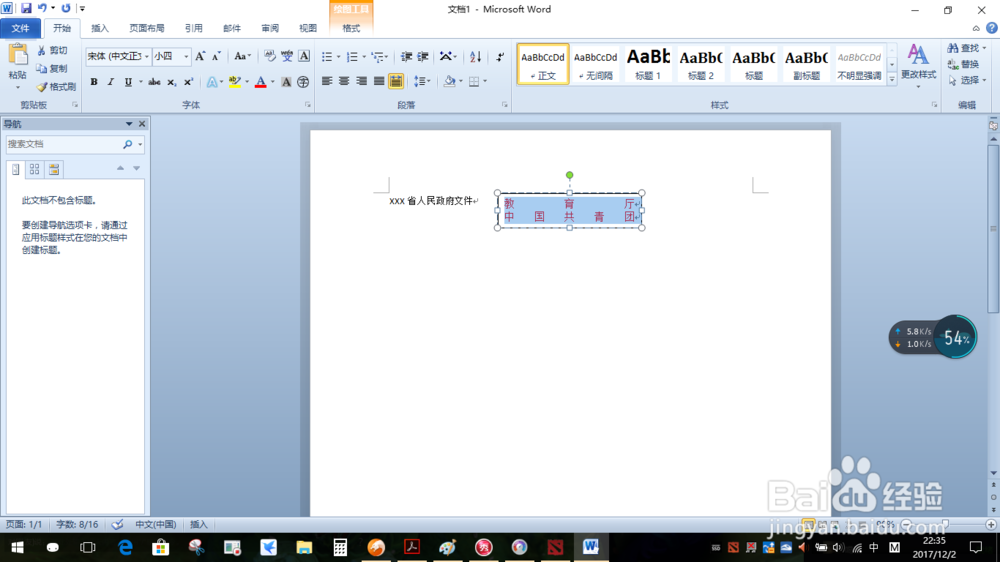Apply the 标题 1 style
Viewport: 1000px width, 562px height.
pyautogui.click(x=648, y=64)
